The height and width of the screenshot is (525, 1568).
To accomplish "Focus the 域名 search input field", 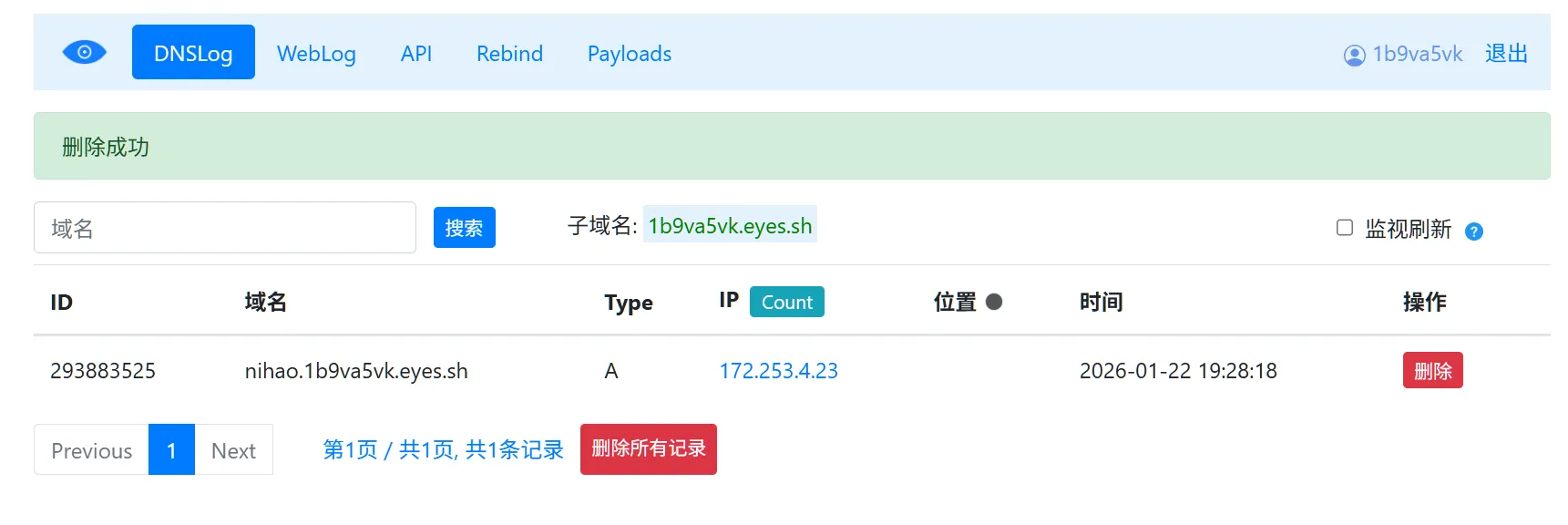I will point(224,228).
